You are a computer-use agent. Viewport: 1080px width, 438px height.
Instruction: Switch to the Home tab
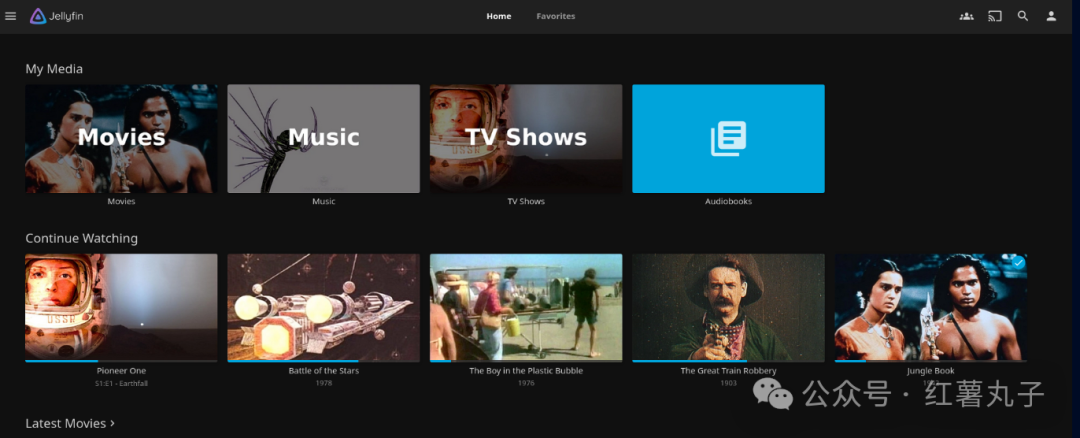coord(498,16)
